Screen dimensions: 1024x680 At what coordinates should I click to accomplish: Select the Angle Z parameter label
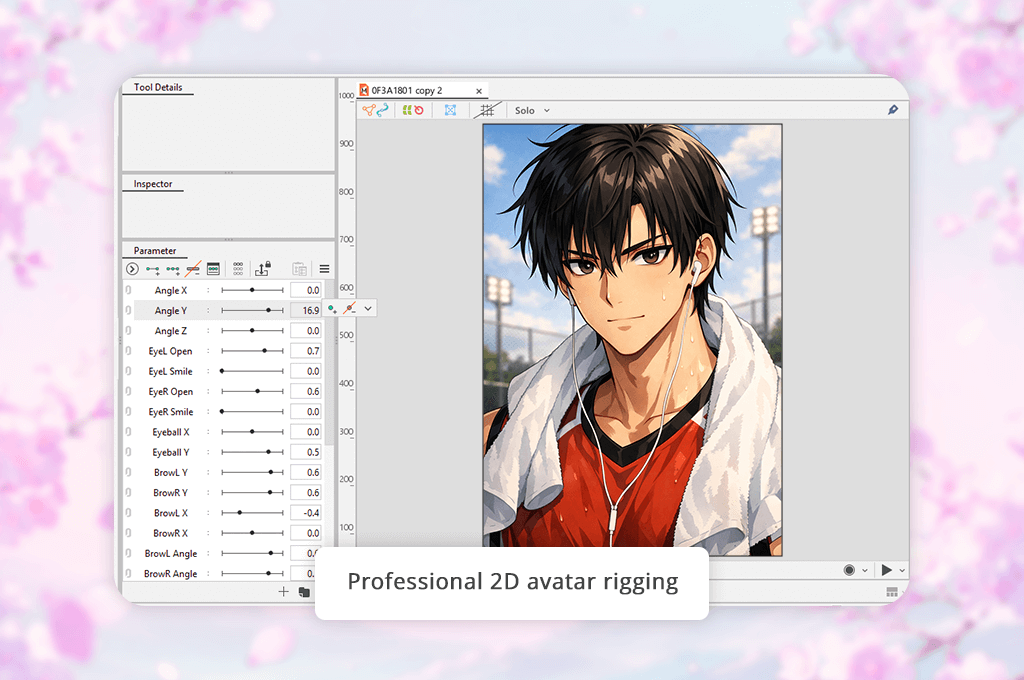coord(170,331)
